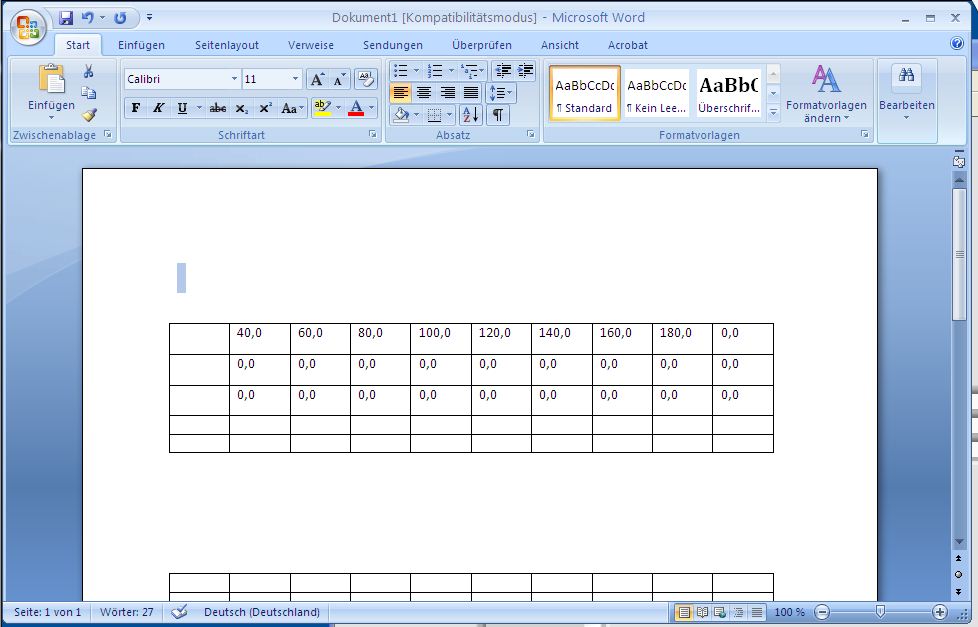Image resolution: width=978 pixels, height=627 pixels.
Task: Cut selection with the scissors icon
Action: click(x=89, y=72)
